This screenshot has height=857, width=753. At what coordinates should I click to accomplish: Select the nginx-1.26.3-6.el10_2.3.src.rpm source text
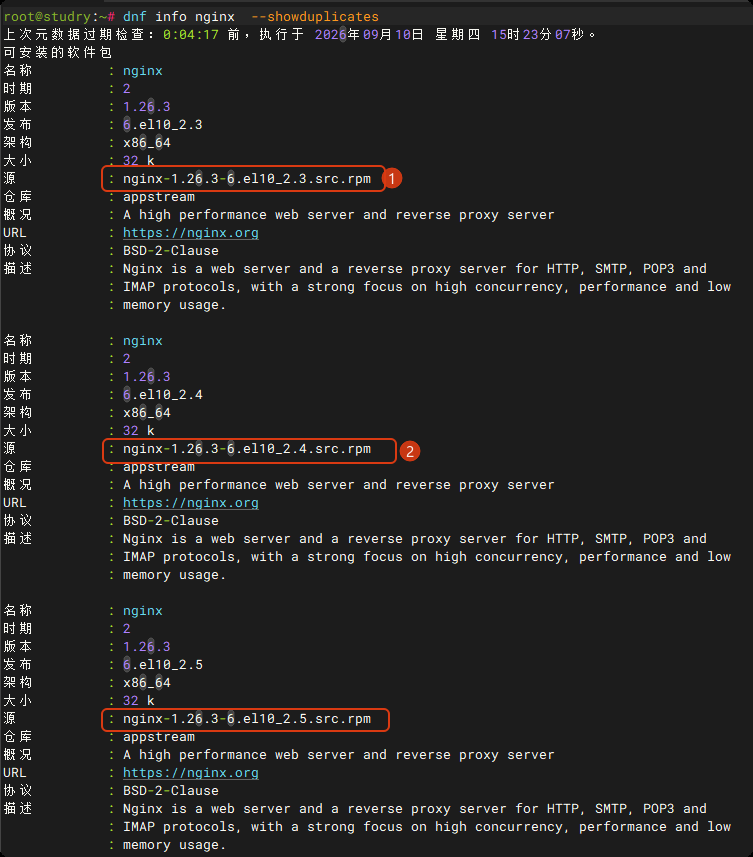[247, 179]
